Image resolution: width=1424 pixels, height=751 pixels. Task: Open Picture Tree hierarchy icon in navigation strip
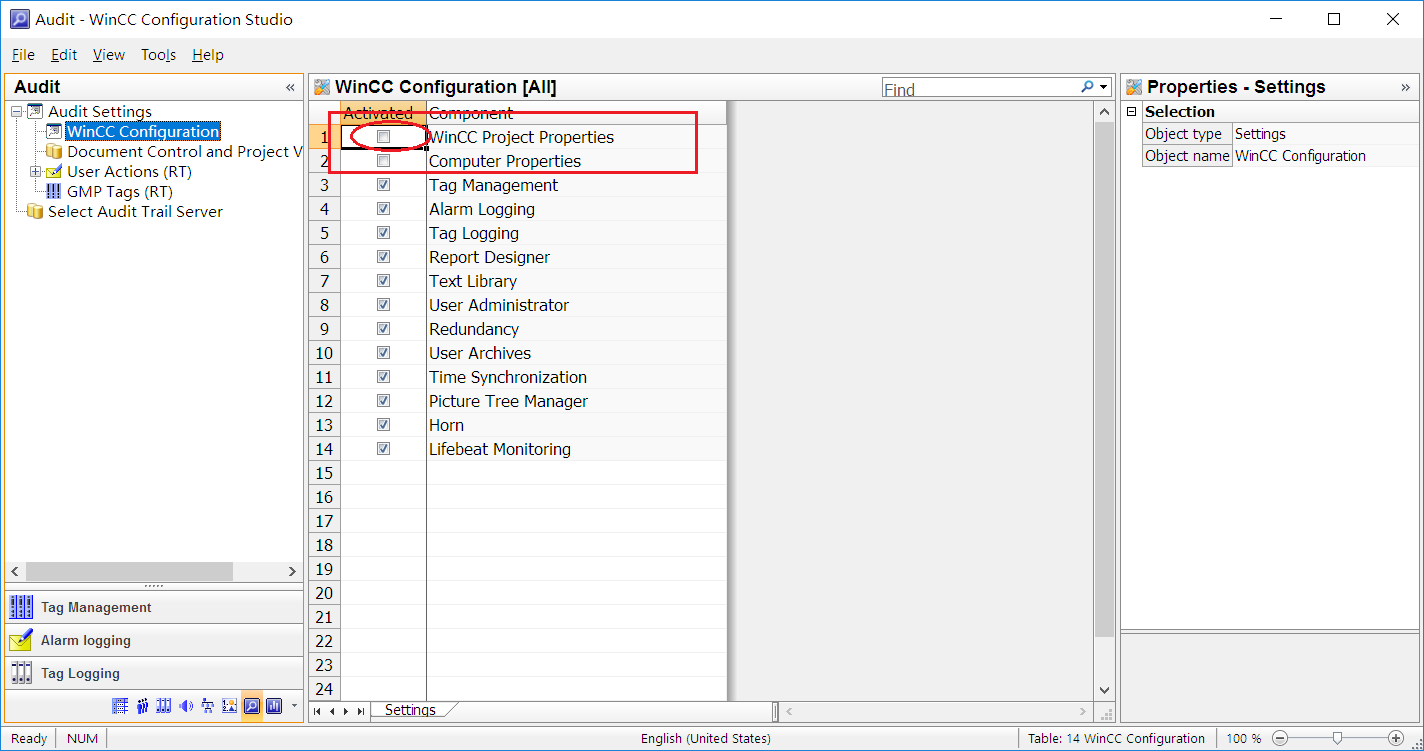tap(208, 706)
